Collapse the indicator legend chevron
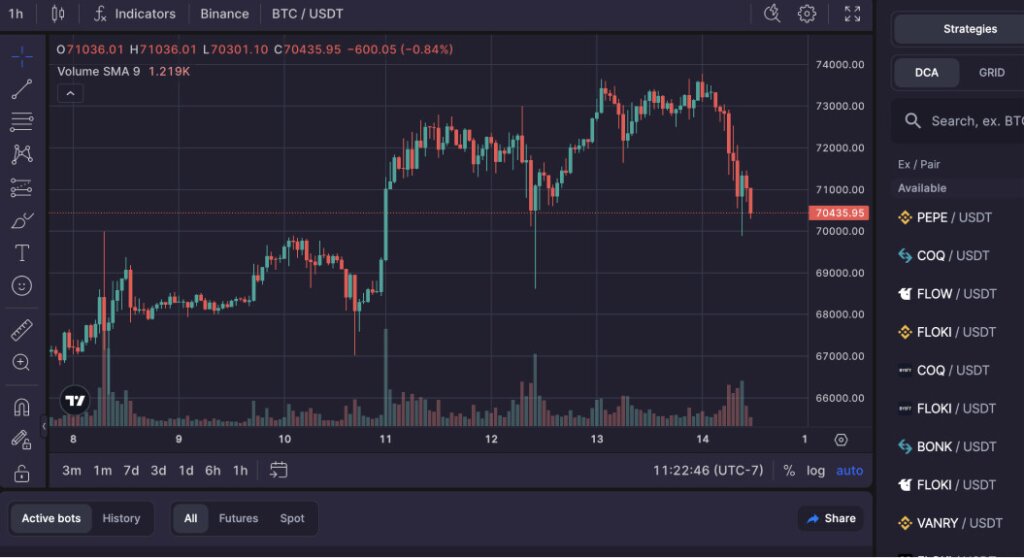Screen dimensions: 1024x558 pos(70,94)
